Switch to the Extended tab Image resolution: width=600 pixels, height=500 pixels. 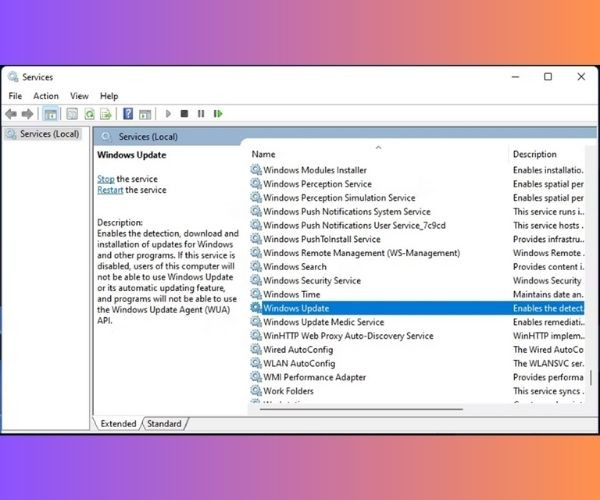coord(118,423)
